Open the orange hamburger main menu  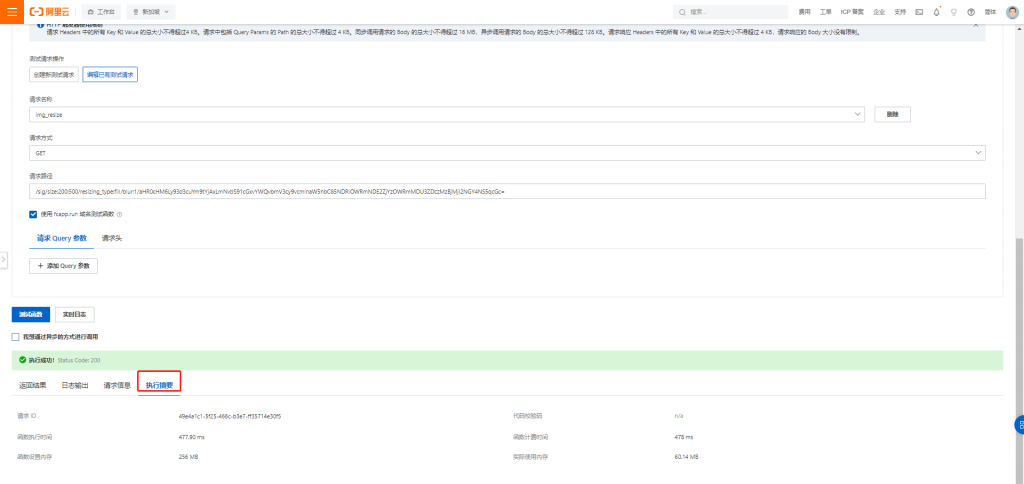click(x=12, y=12)
